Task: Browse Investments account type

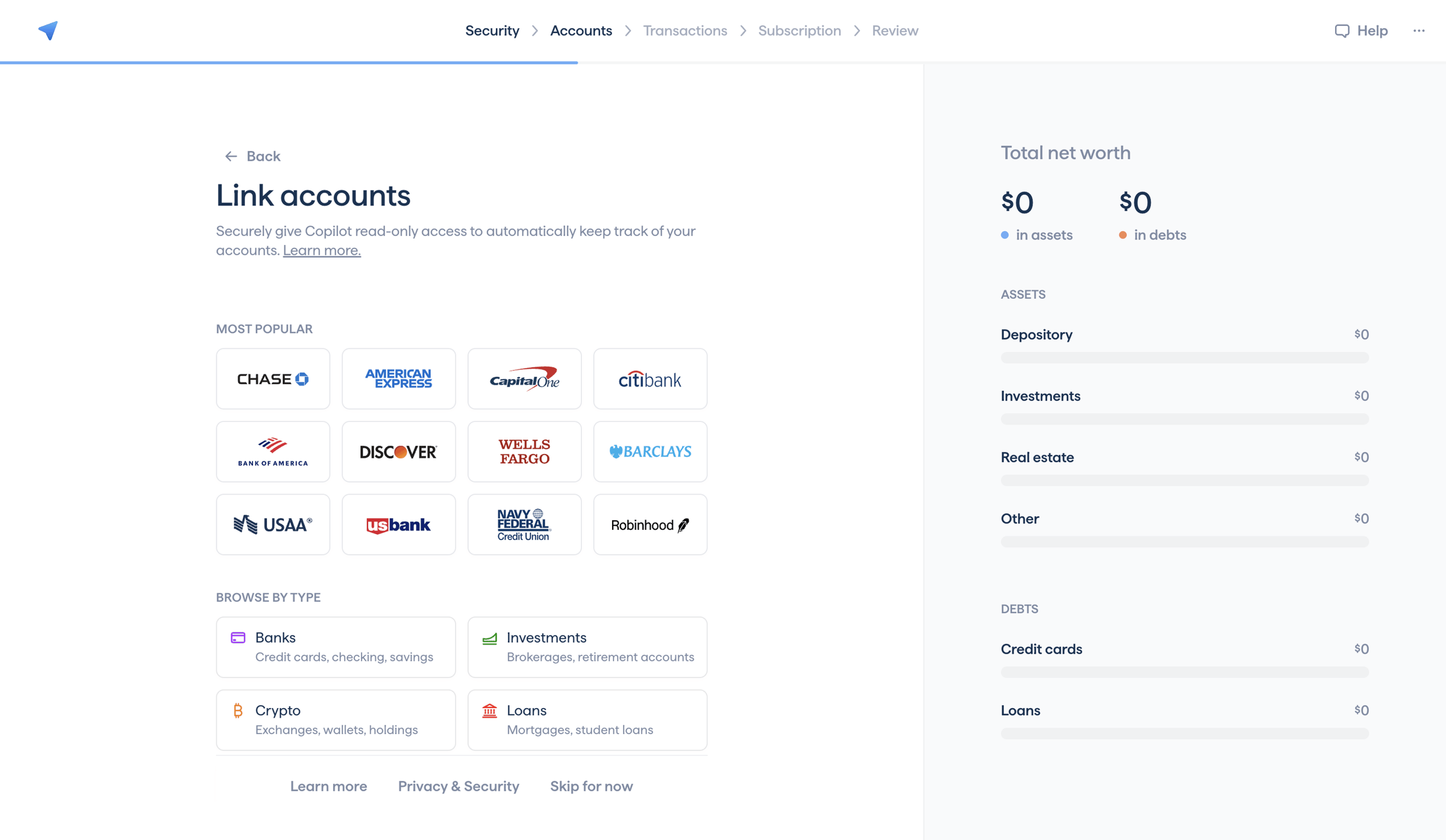Action: pos(587,647)
